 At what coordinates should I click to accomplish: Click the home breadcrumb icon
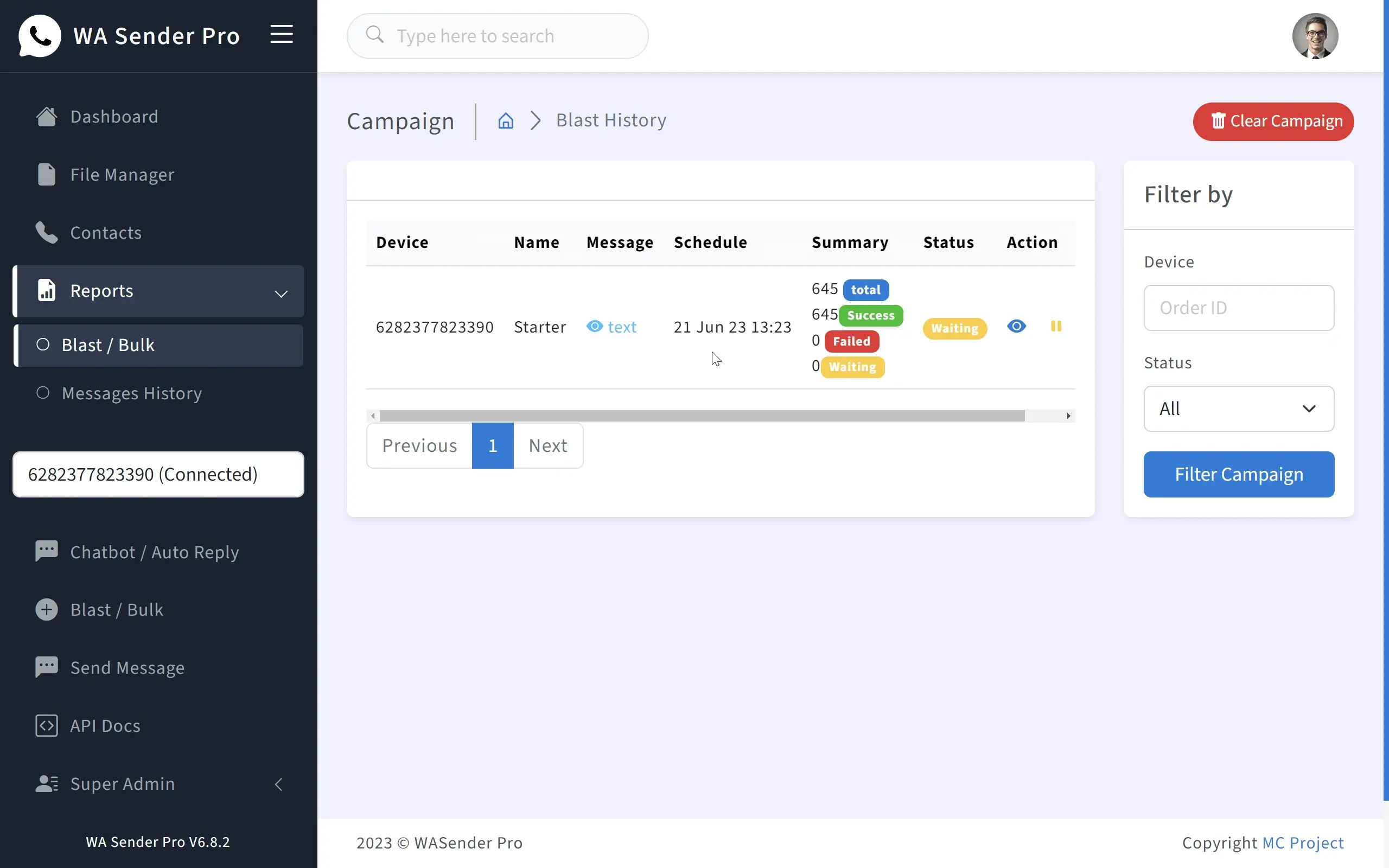[505, 120]
